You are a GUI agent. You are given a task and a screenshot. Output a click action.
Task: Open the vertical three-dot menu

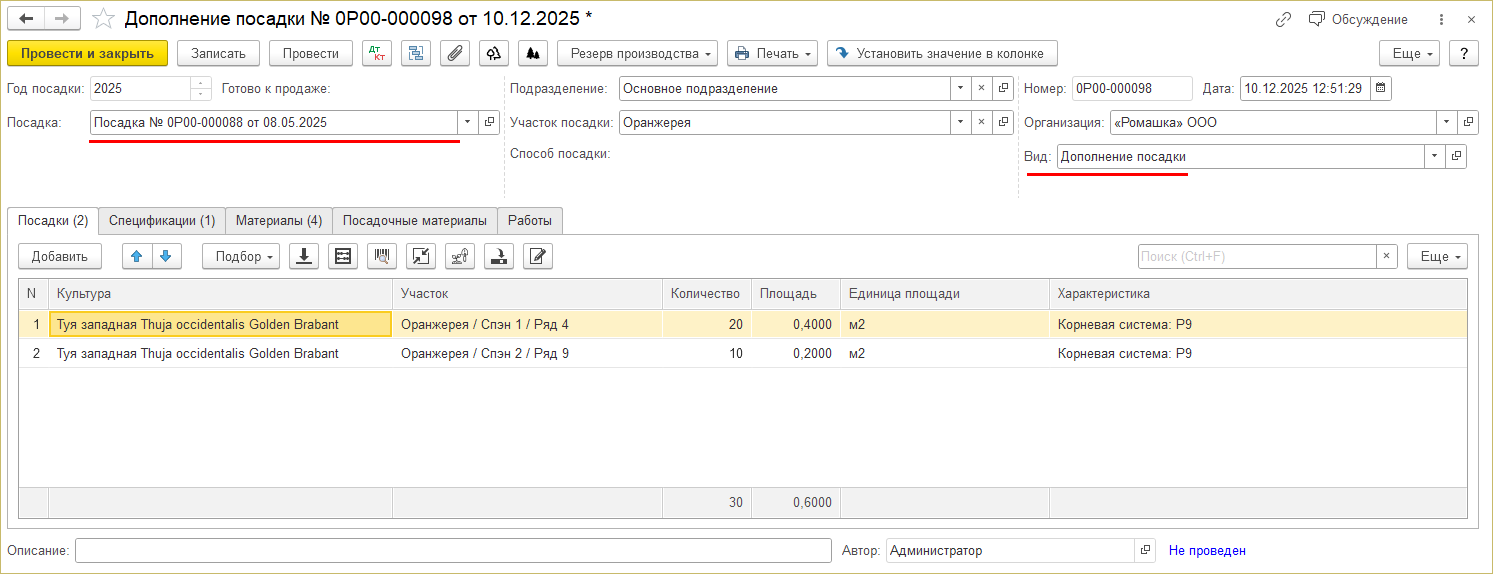click(1441, 19)
